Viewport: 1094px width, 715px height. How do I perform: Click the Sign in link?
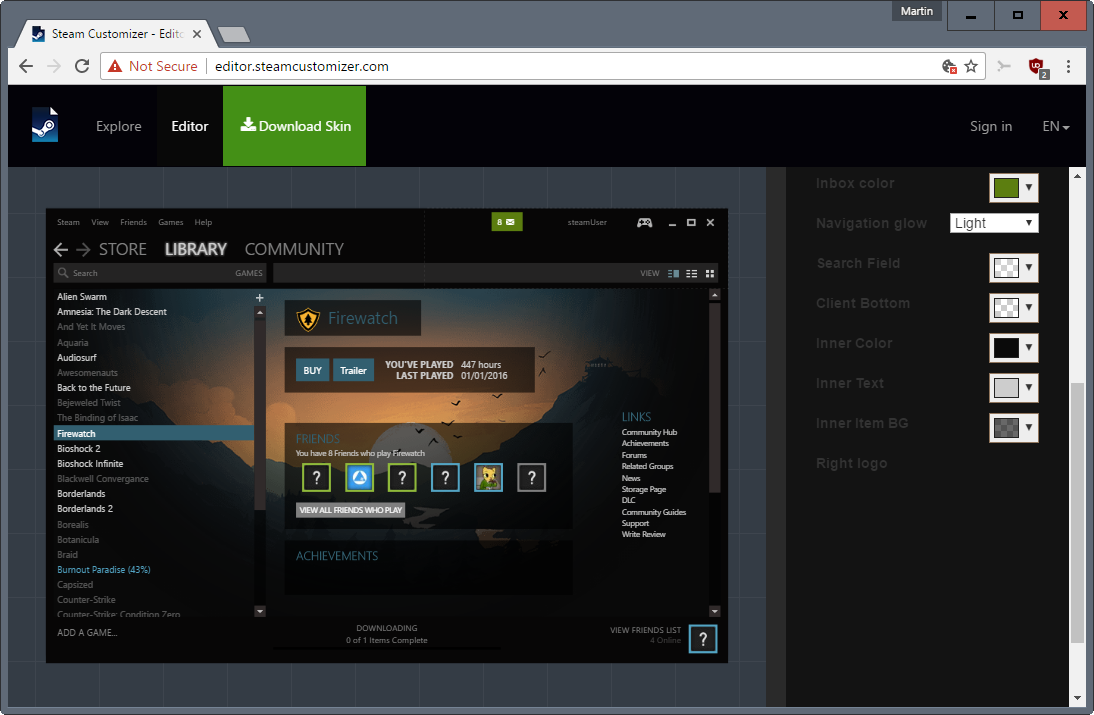point(991,126)
